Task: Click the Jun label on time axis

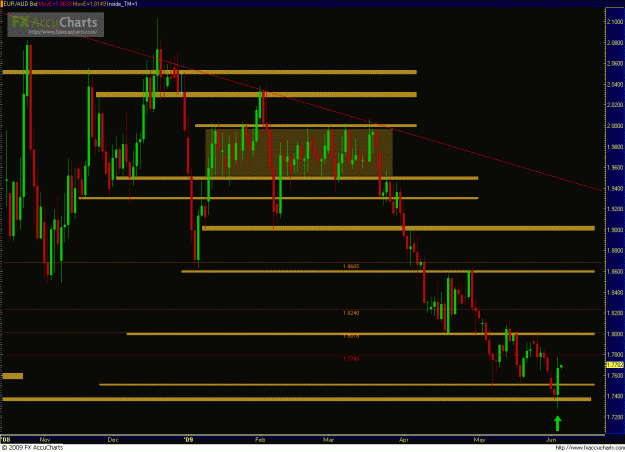Action: pos(550,440)
